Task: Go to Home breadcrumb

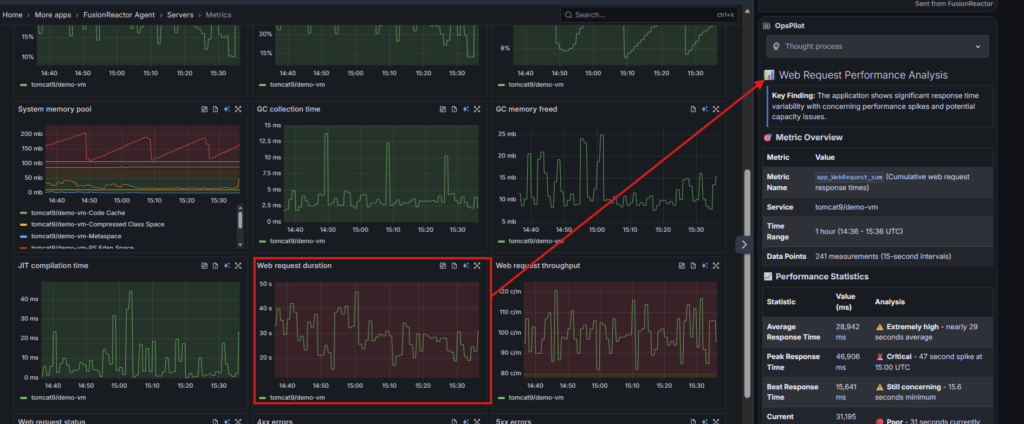Action: (x=12, y=14)
